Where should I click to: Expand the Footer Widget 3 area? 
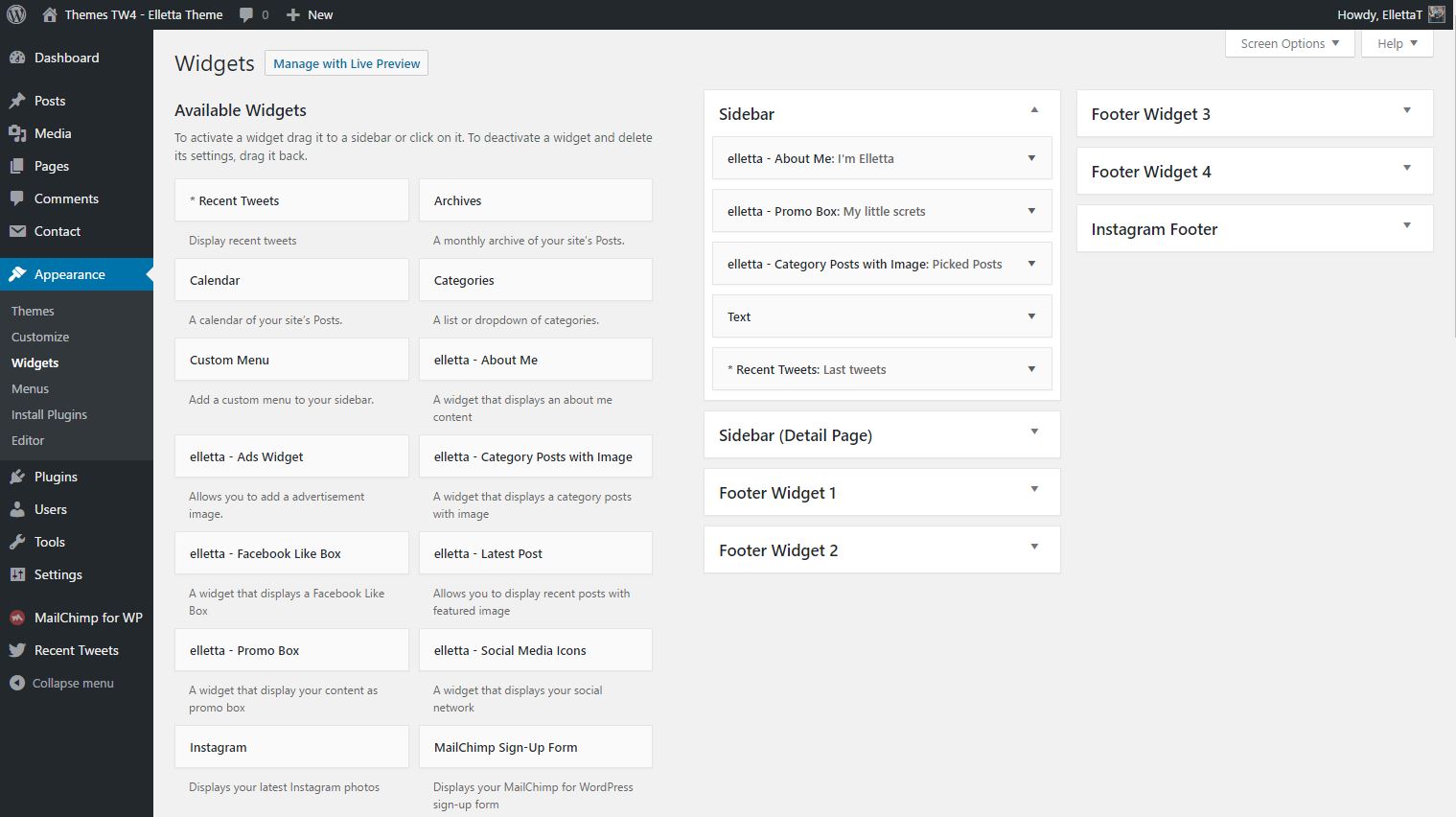(1407, 110)
